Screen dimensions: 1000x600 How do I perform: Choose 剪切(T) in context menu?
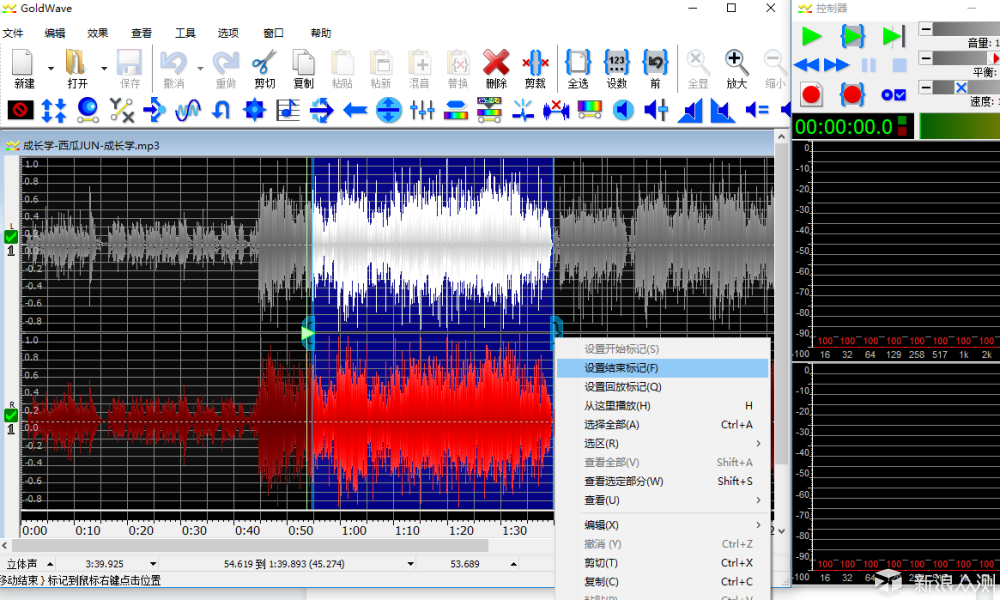tap(663, 563)
